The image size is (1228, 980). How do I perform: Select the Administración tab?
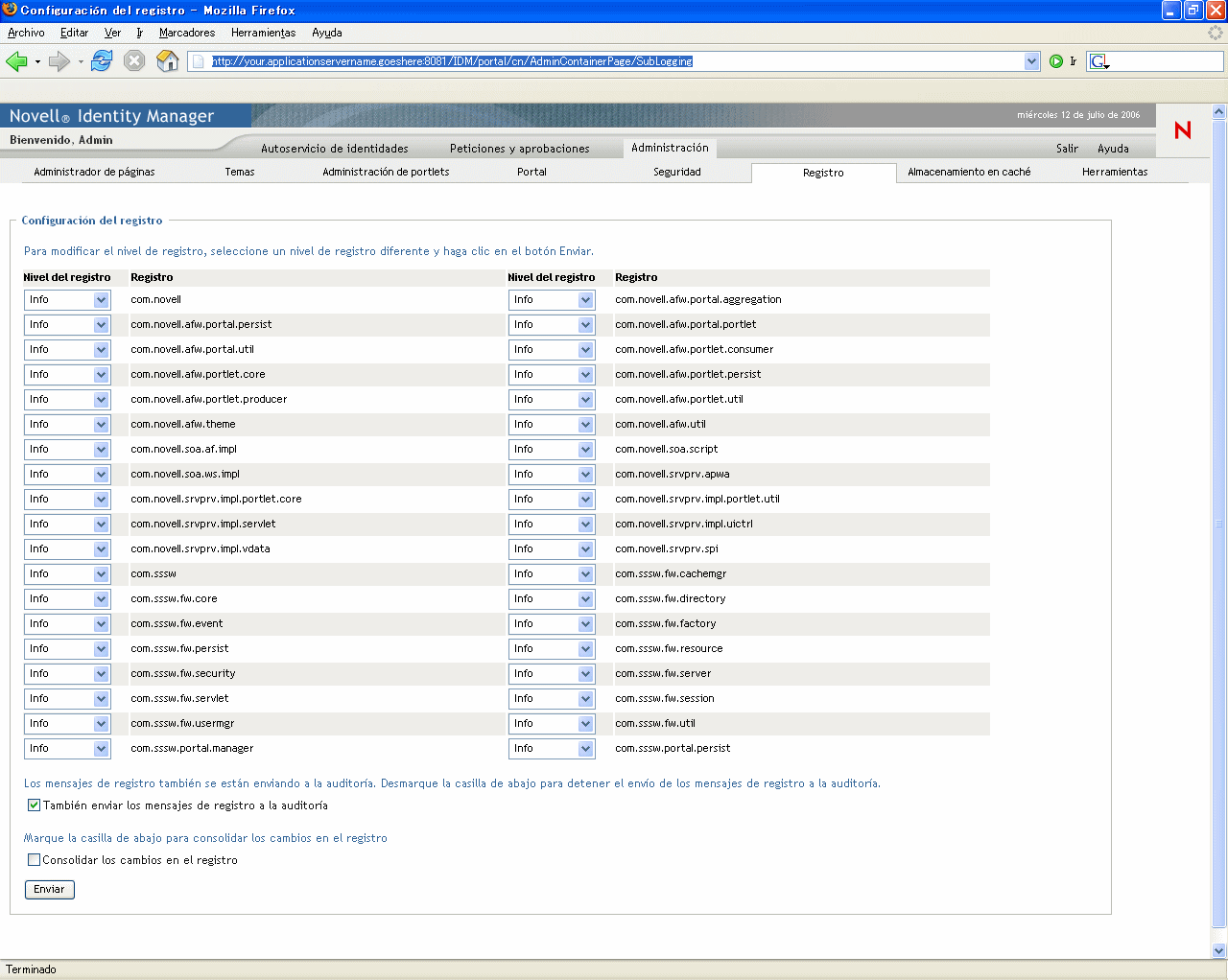670,148
